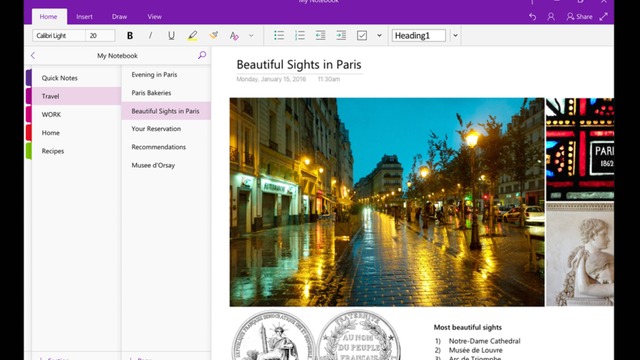Add a to-do checkbox tag
Image resolution: width=640 pixels, height=360 pixels.
[362, 36]
